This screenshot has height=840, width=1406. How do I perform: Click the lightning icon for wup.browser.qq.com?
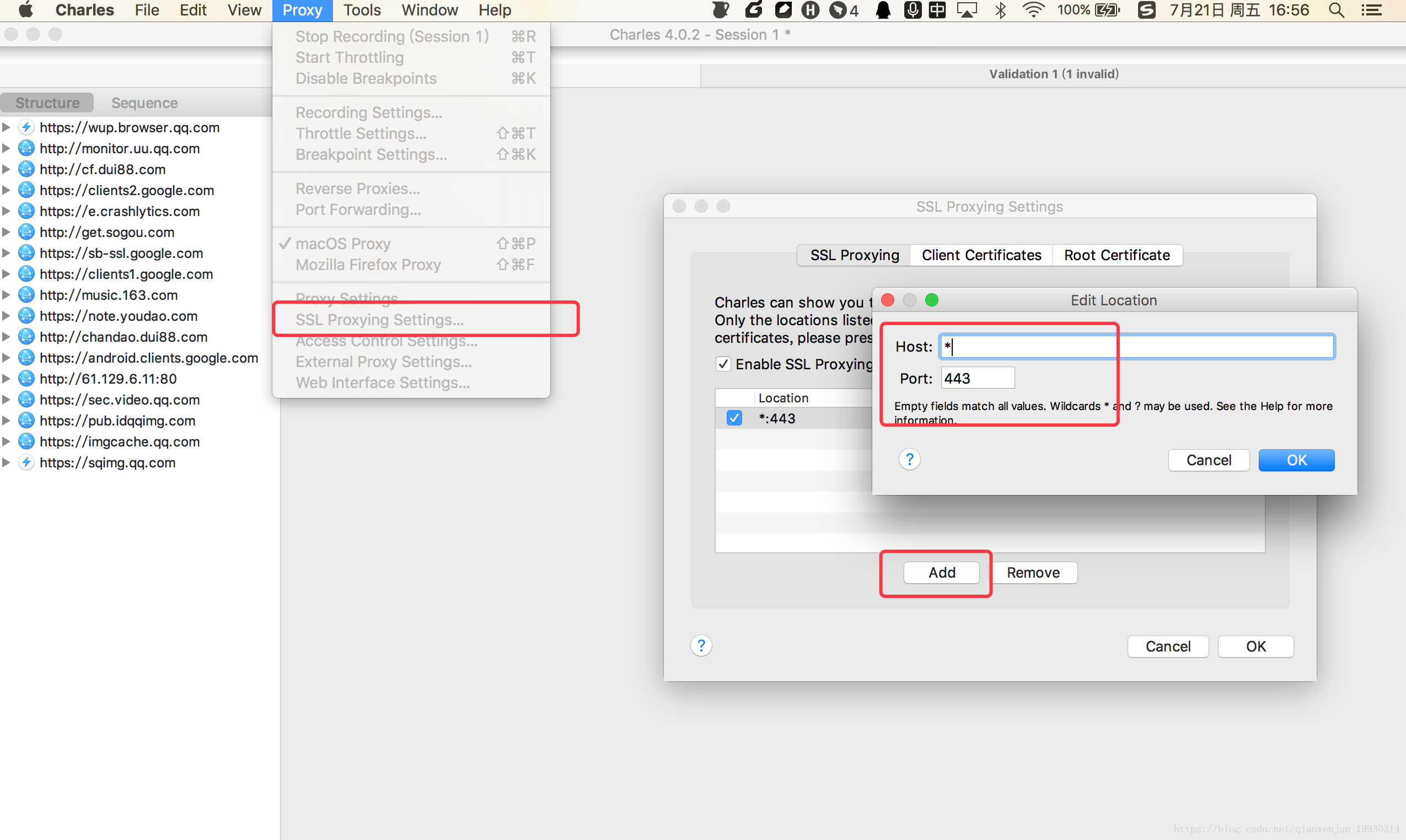point(26,127)
